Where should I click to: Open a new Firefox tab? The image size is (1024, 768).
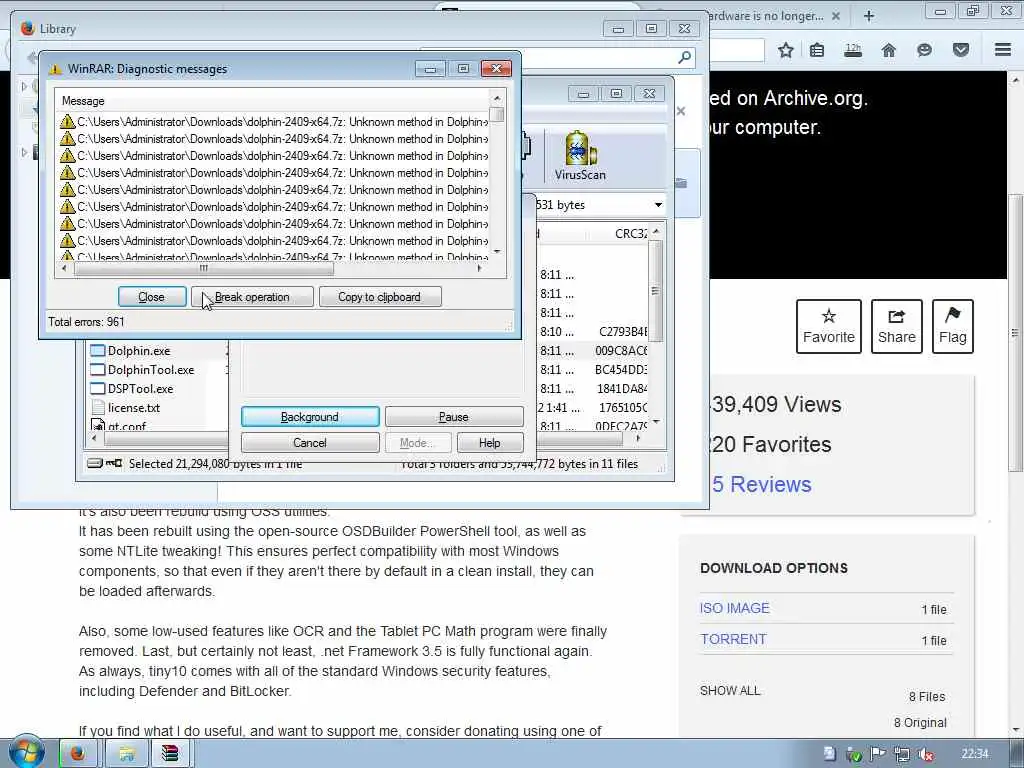869,16
